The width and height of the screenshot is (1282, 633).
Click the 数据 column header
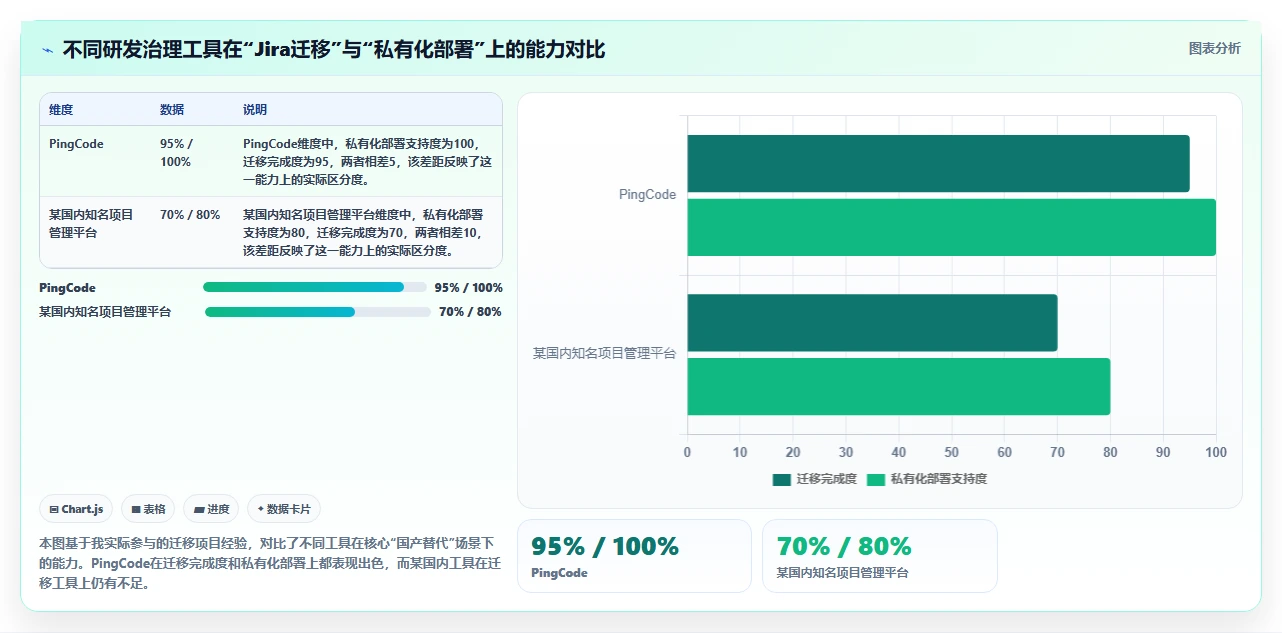(172, 109)
